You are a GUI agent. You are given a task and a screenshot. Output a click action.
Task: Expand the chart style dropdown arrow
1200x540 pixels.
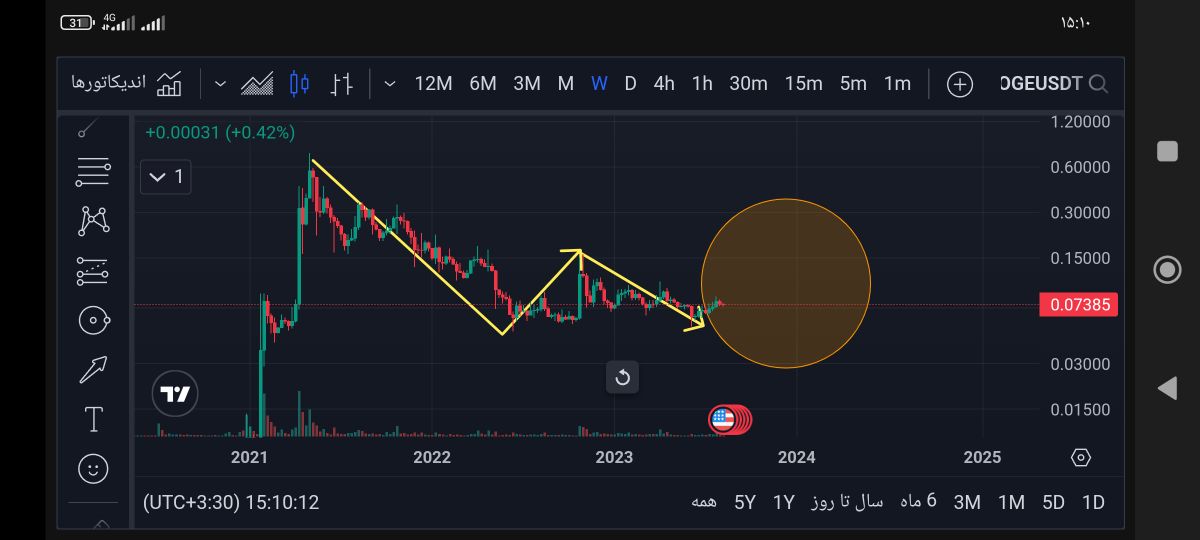click(x=220, y=84)
